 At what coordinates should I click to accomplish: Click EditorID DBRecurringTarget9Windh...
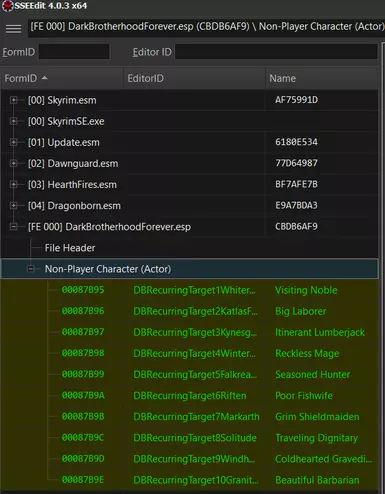194,459
